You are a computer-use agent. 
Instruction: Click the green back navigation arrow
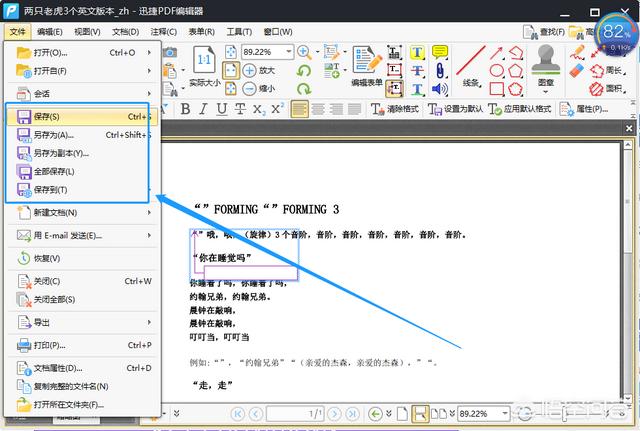375,414
